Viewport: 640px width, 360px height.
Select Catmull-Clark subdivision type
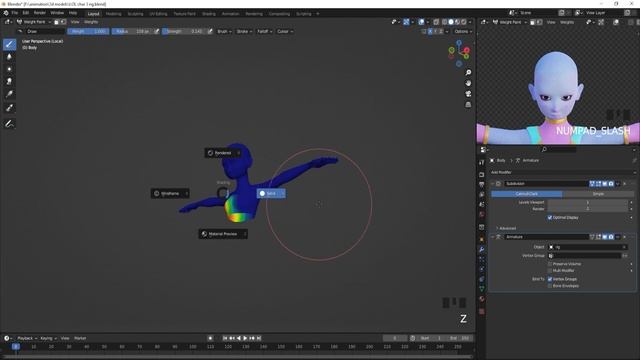(x=527, y=194)
